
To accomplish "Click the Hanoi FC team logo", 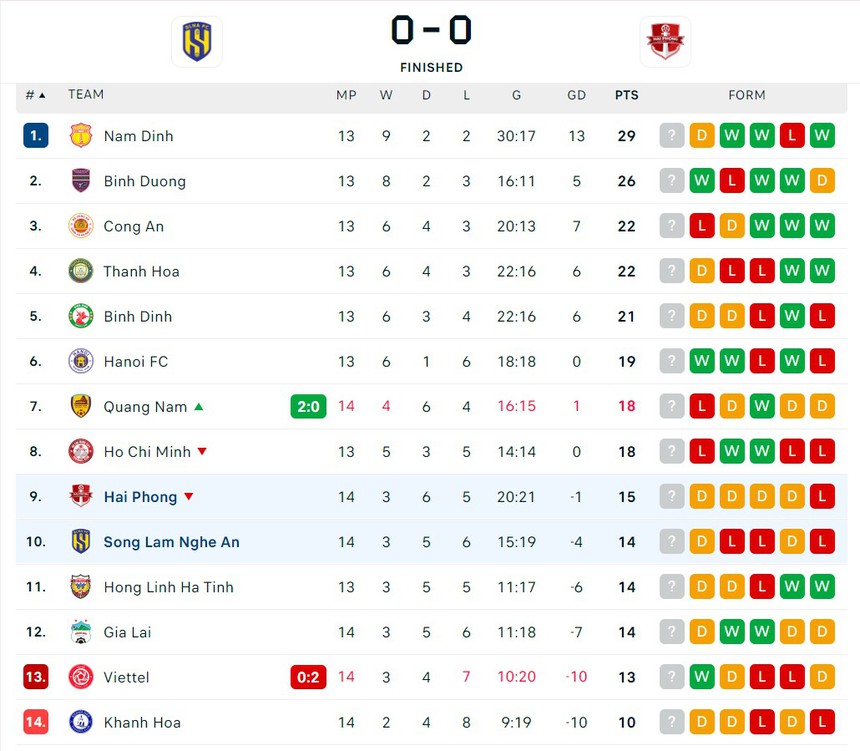I will pos(81,361).
